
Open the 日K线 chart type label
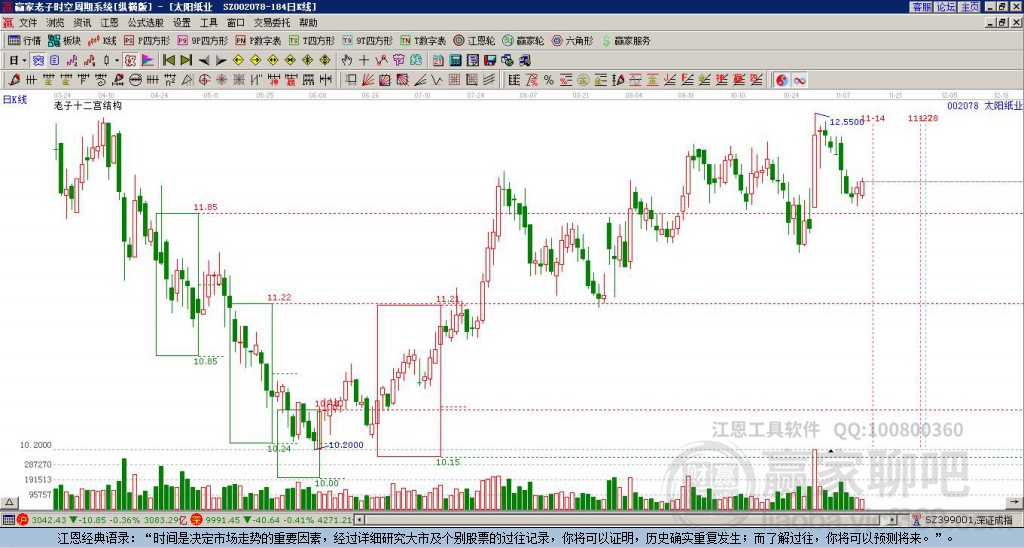point(15,99)
